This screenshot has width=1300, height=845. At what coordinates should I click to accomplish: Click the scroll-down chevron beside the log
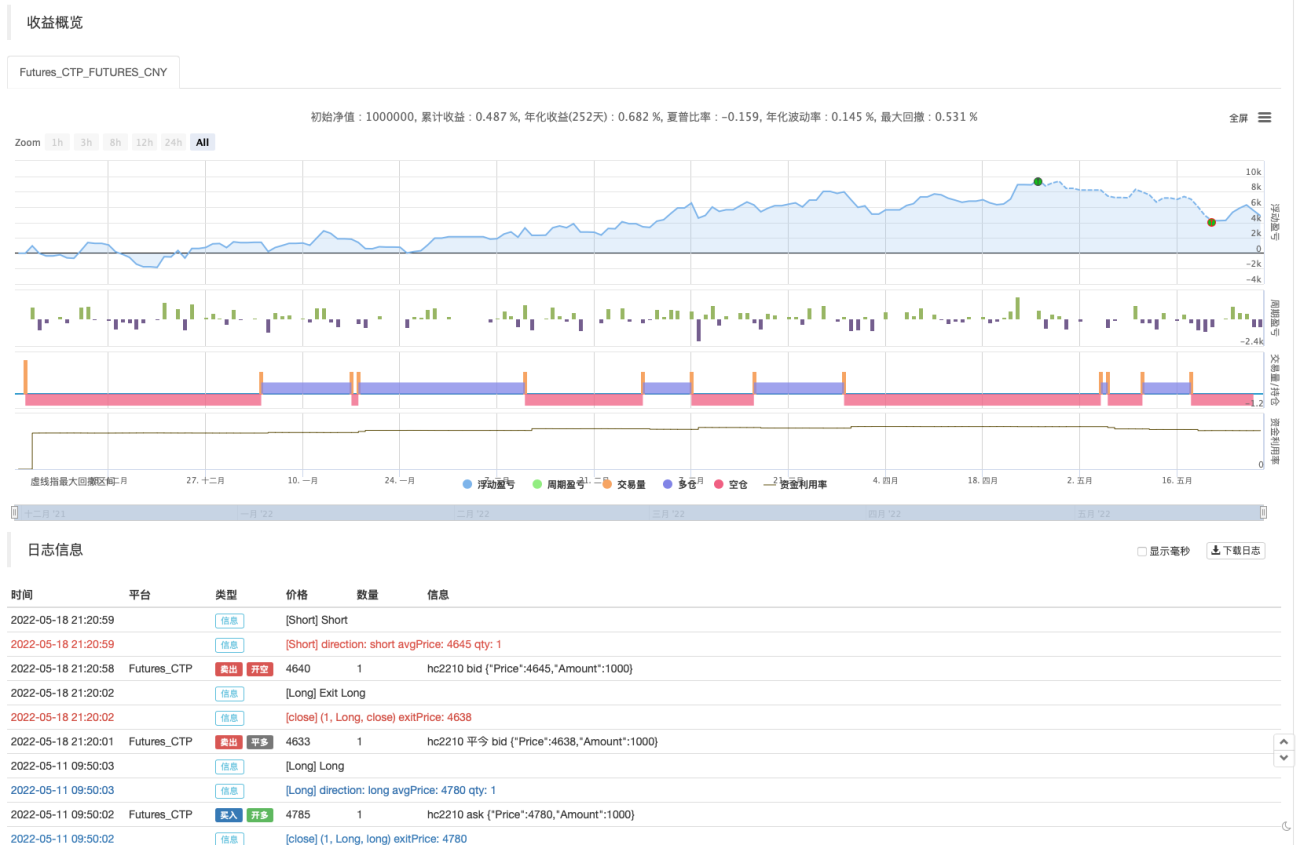pyautogui.click(x=1282, y=759)
